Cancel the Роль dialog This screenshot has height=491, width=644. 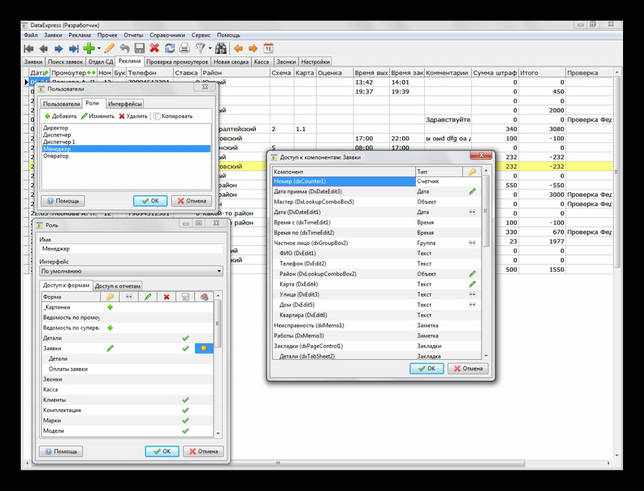[204, 451]
